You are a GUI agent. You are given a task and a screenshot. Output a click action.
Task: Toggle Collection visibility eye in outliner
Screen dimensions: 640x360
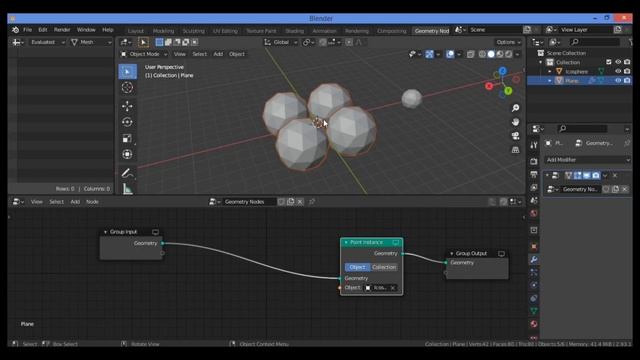click(x=618, y=62)
